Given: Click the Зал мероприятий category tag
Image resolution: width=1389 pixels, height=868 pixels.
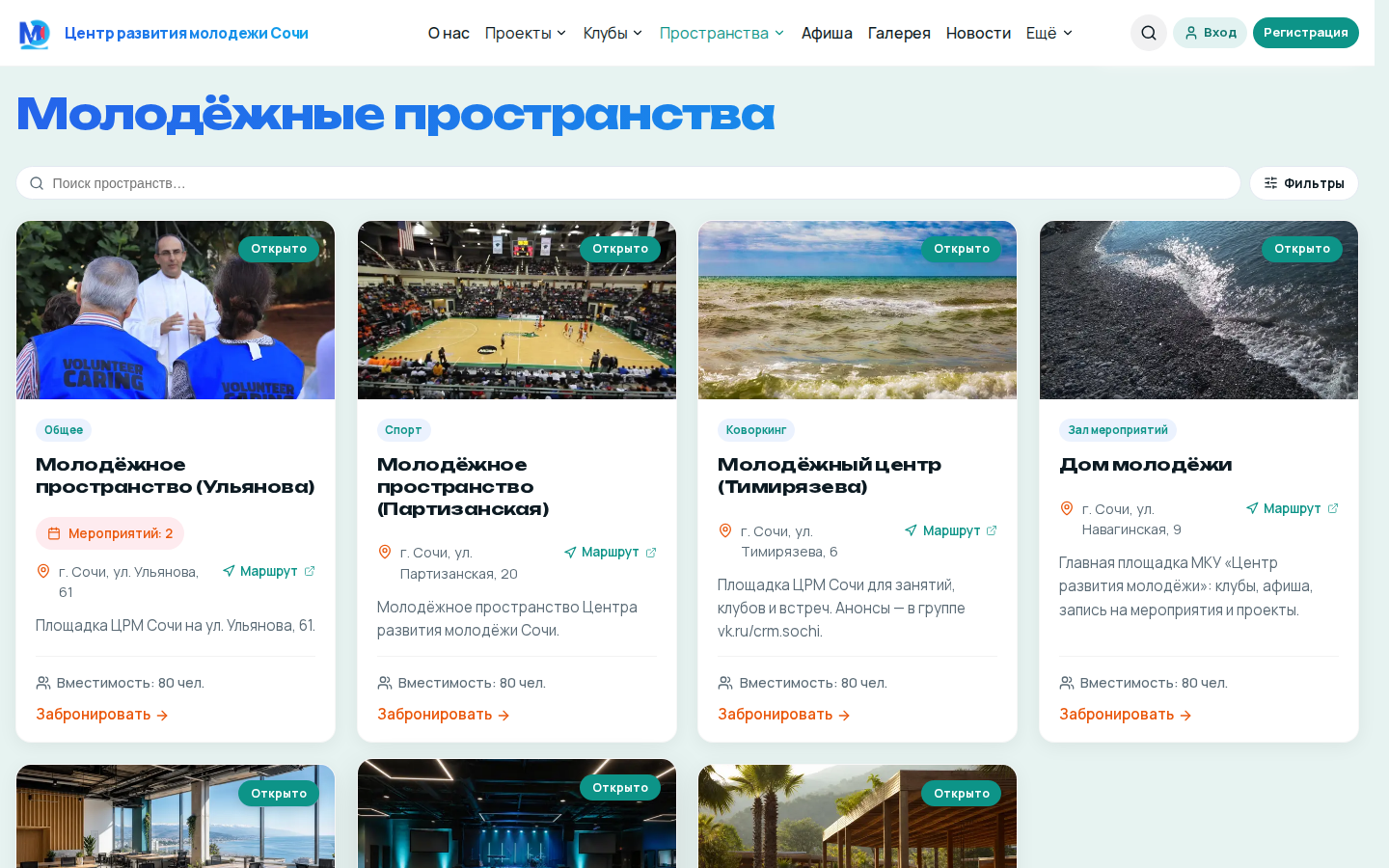Looking at the screenshot, I should click(1118, 430).
